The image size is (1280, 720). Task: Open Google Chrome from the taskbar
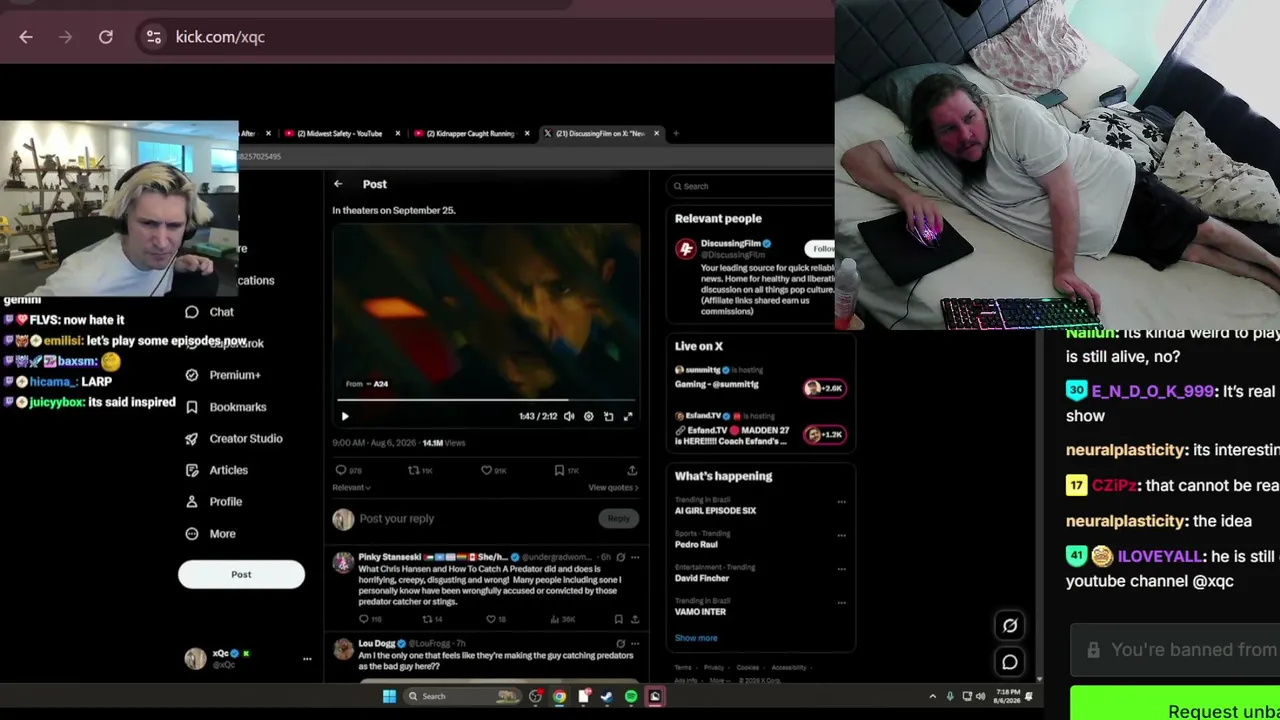coord(559,696)
